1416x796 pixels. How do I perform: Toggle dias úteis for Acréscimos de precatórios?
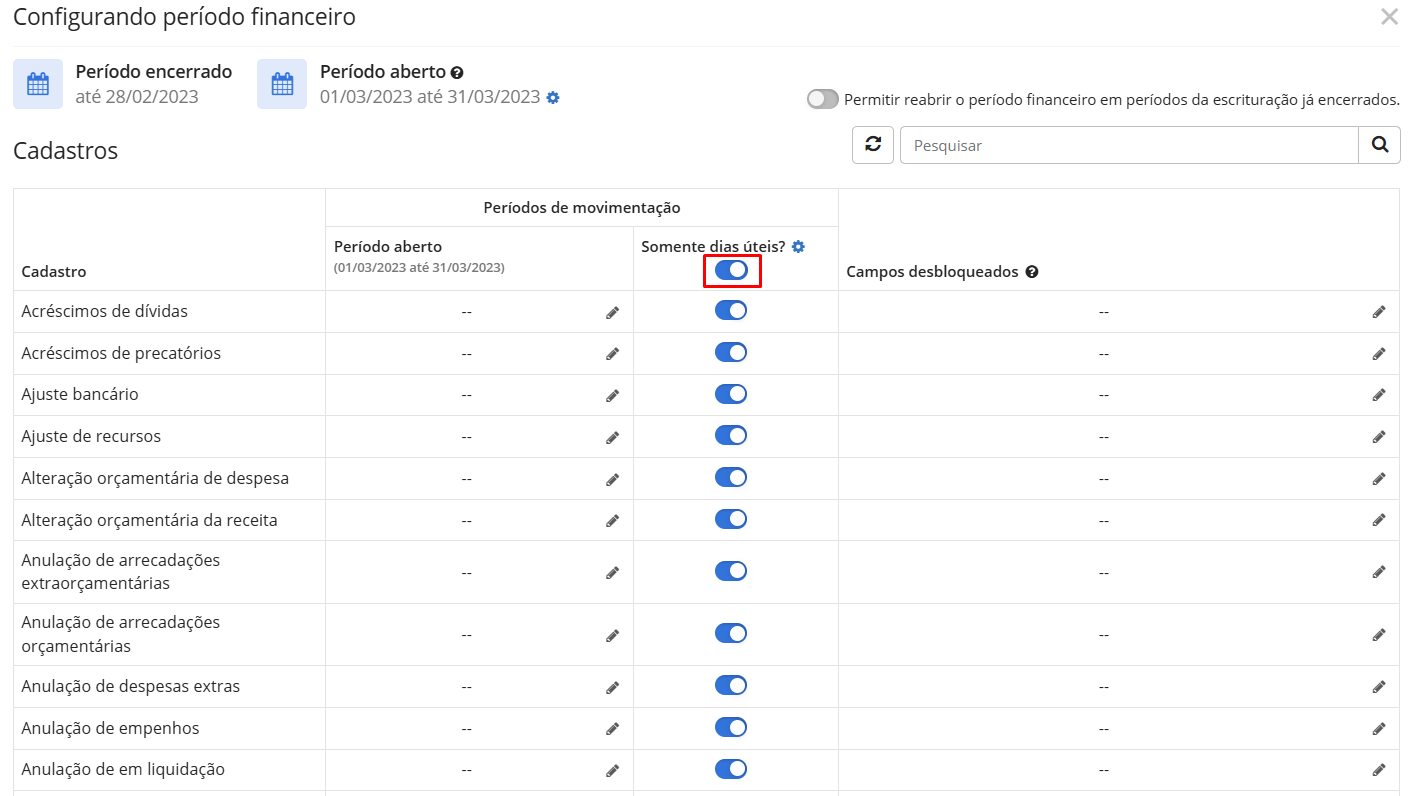point(731,352)
